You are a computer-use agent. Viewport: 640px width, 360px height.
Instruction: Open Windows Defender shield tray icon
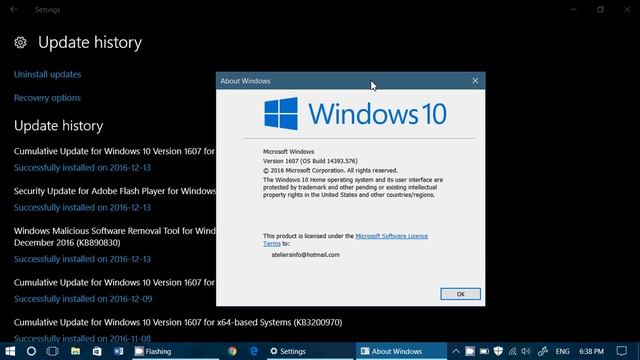498,351
